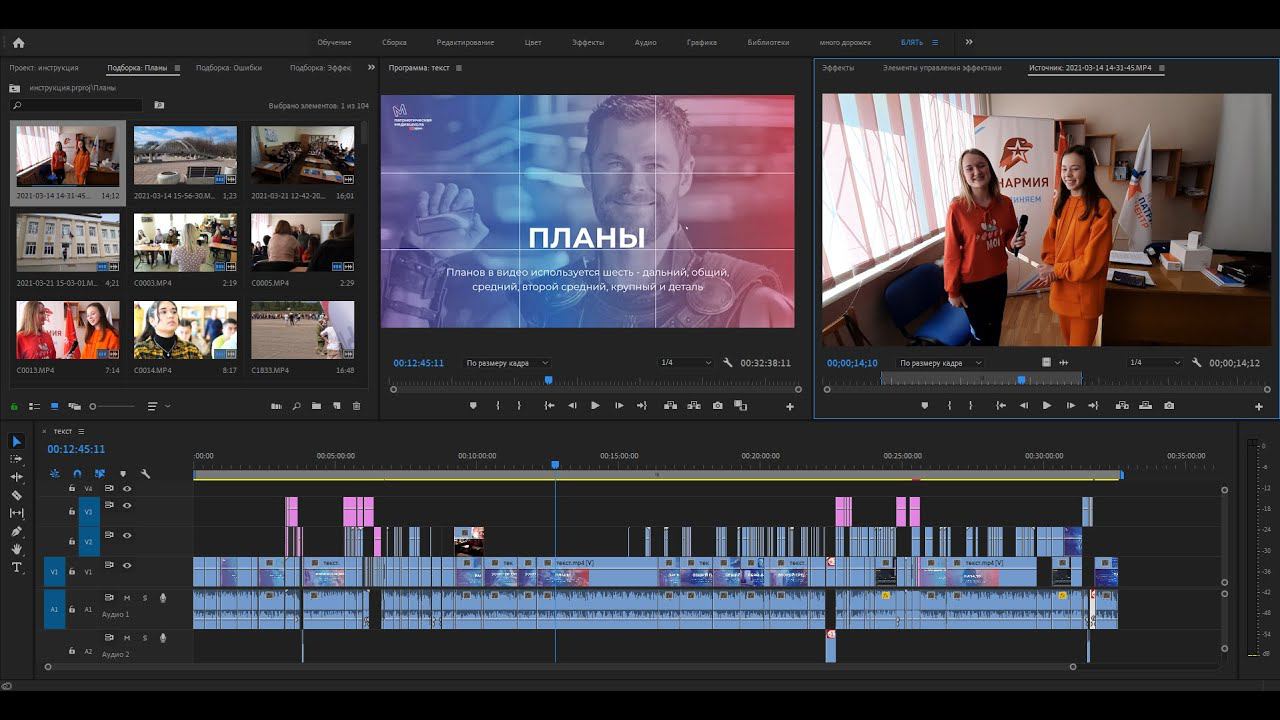1280x720 pixels.
Task: Toggle lock on track V2
Action: tap(72, 541)
